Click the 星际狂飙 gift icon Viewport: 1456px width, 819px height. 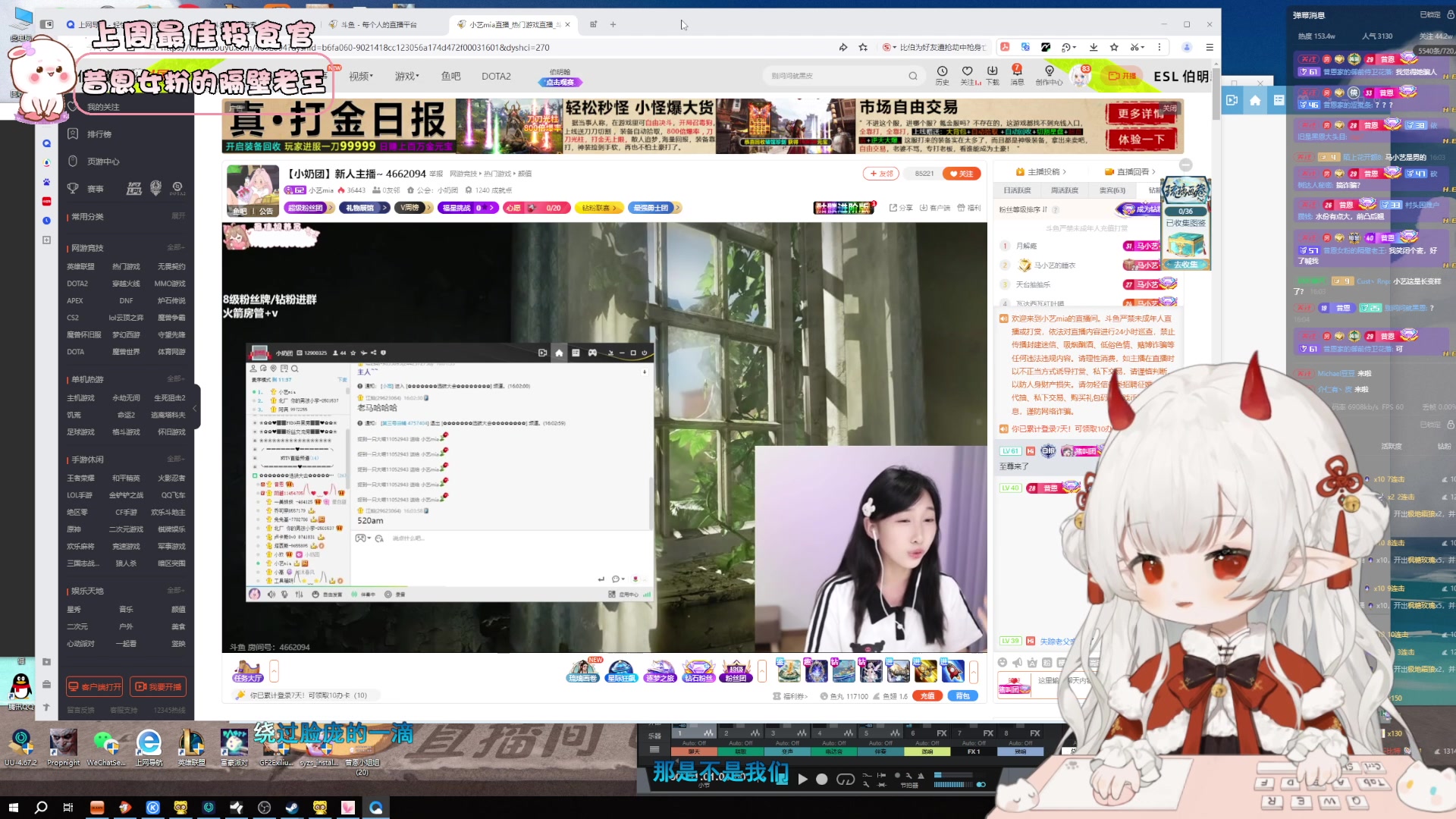click(621, 671)
